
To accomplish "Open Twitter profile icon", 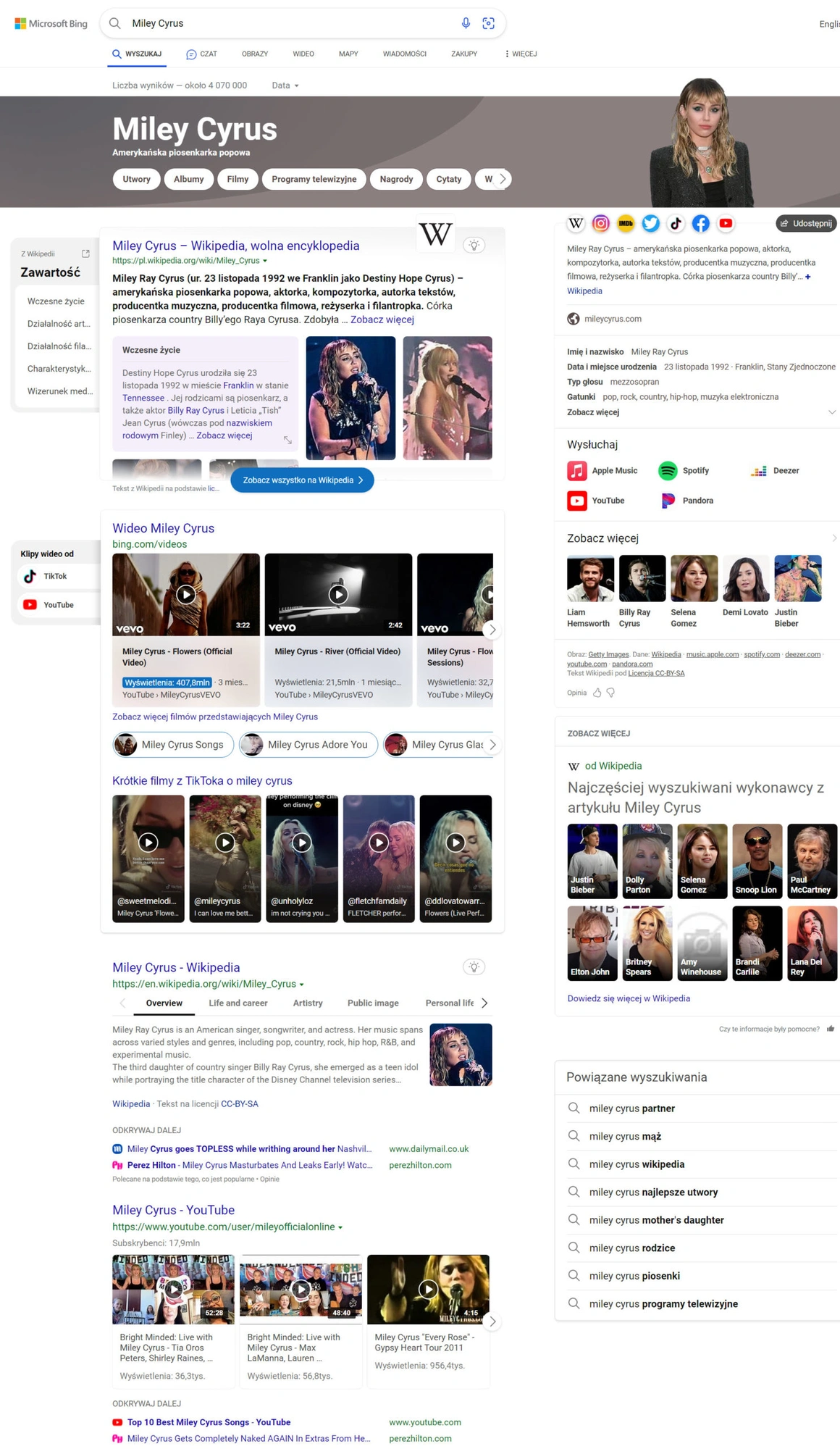I will click(x=651, y=223).
